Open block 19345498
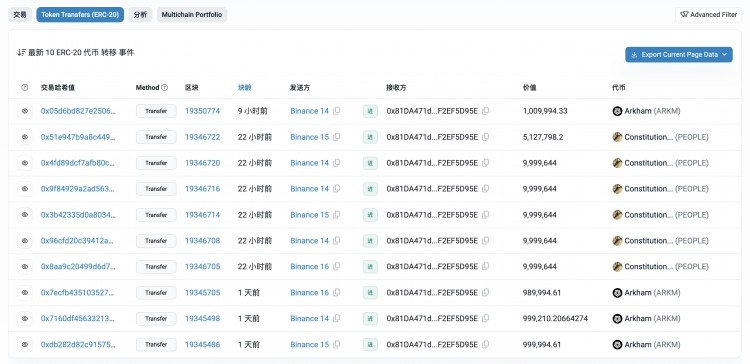 point(202,319)
